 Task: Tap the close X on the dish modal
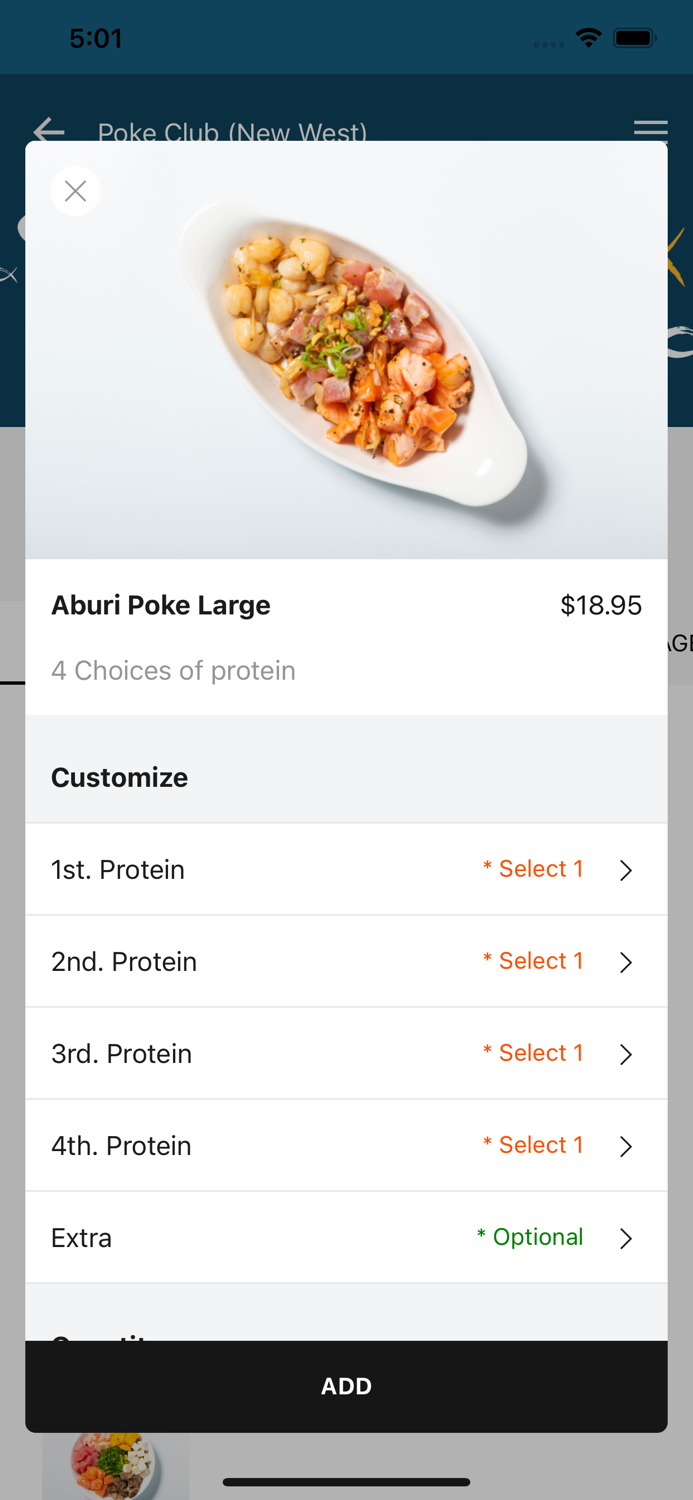click(75, 191)
